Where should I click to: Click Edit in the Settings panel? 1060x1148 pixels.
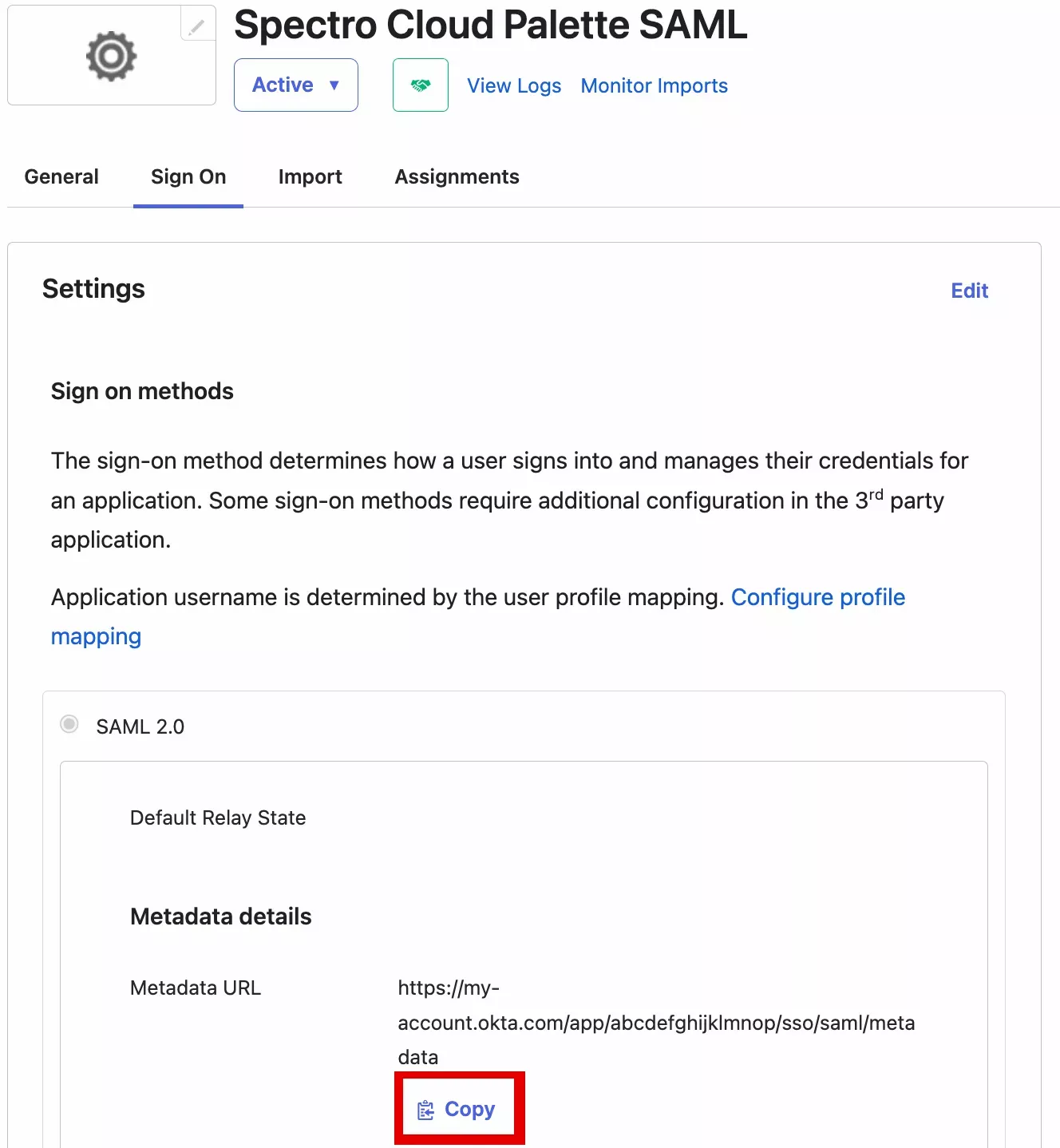[x=970, y=291]
